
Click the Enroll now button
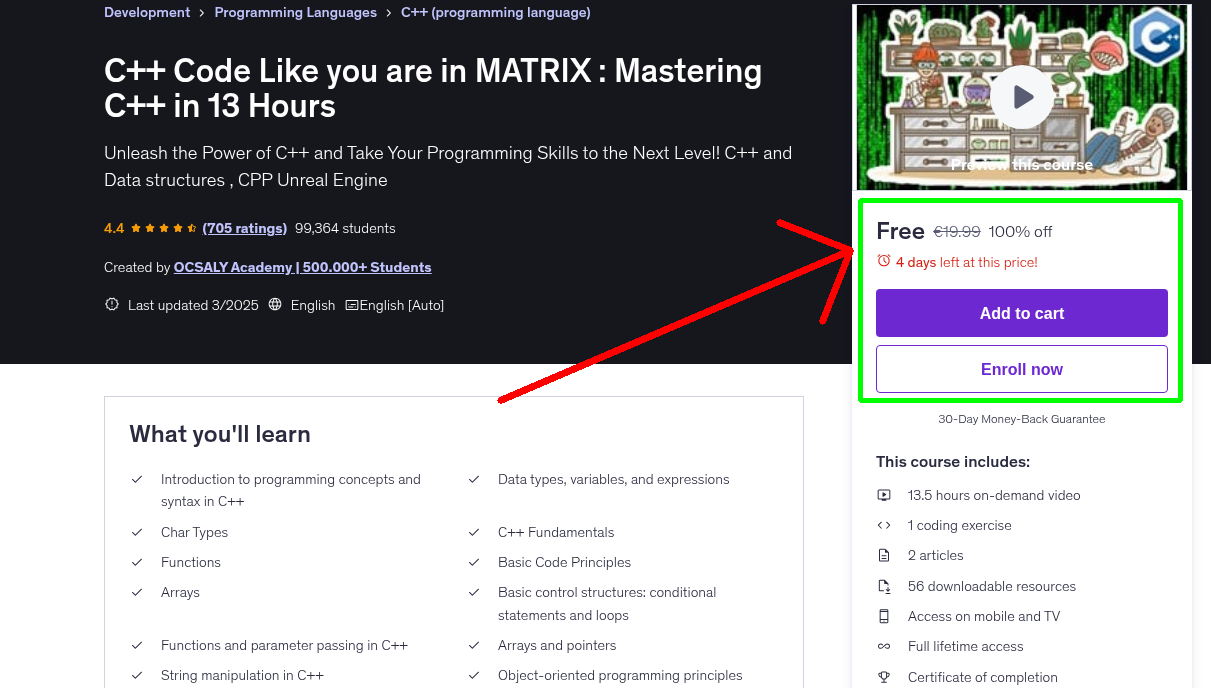click(1022, 369)
